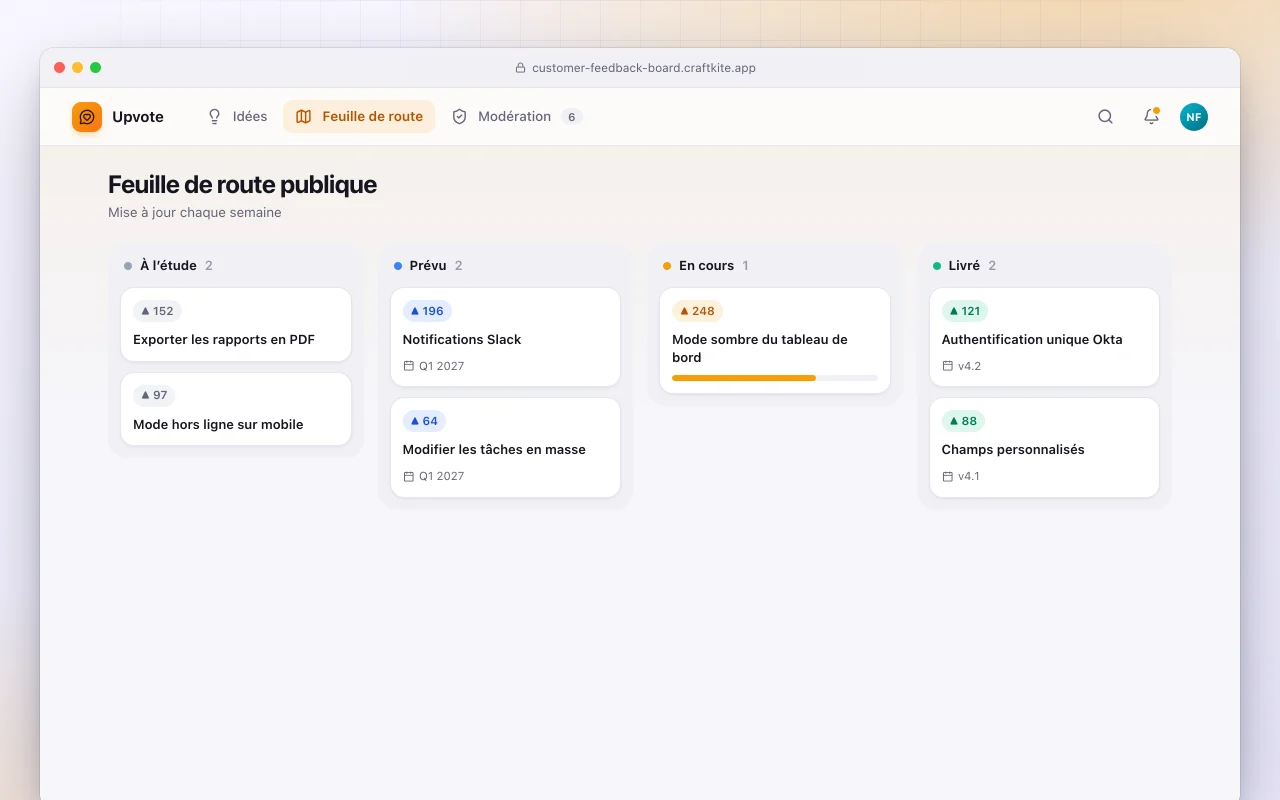Click the progress bar on Mode sombre card
The height and width of the screenshot is (800, 1280).
775,378
